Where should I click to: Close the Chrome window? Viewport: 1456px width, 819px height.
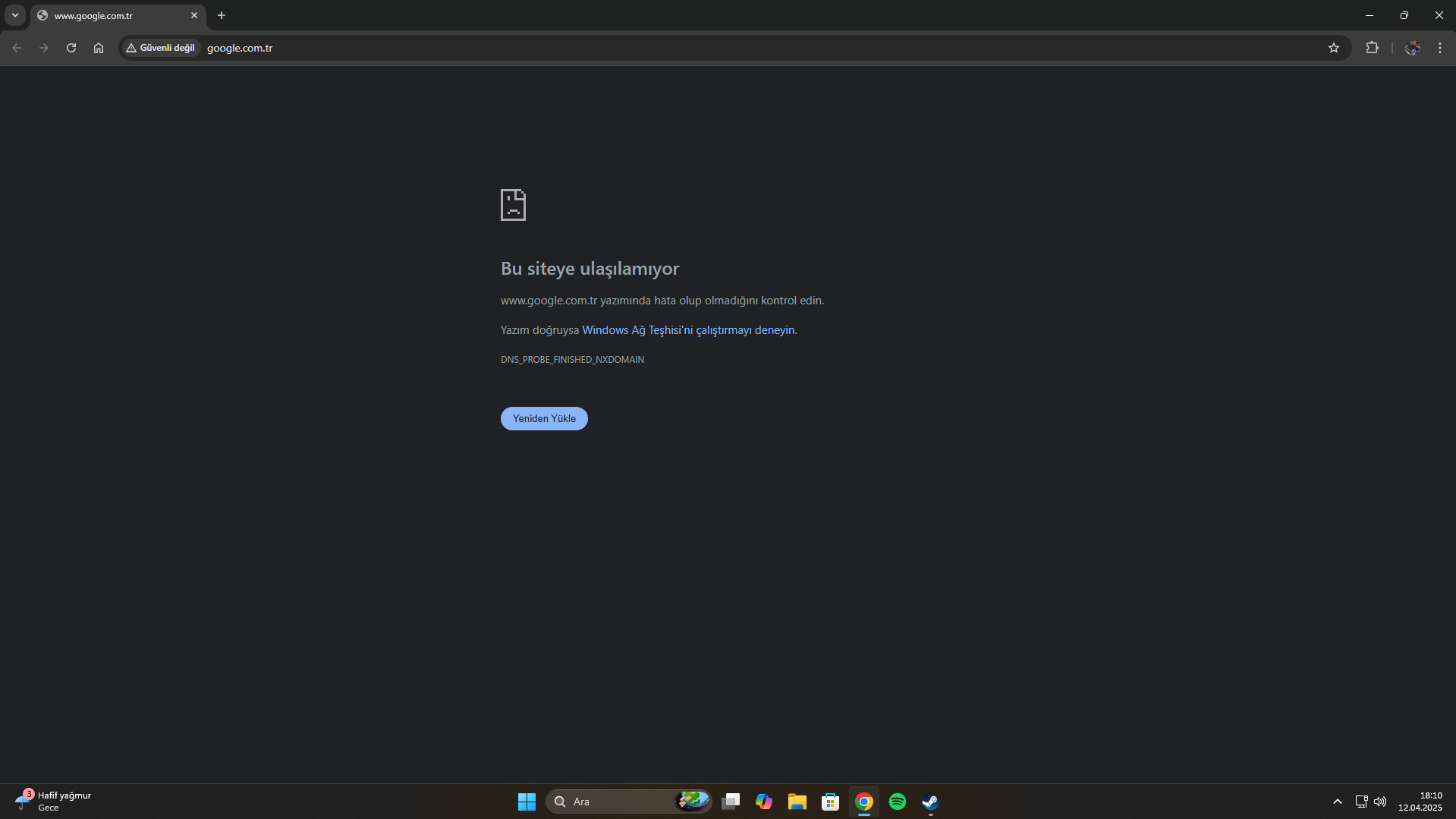pos(1439,15)
